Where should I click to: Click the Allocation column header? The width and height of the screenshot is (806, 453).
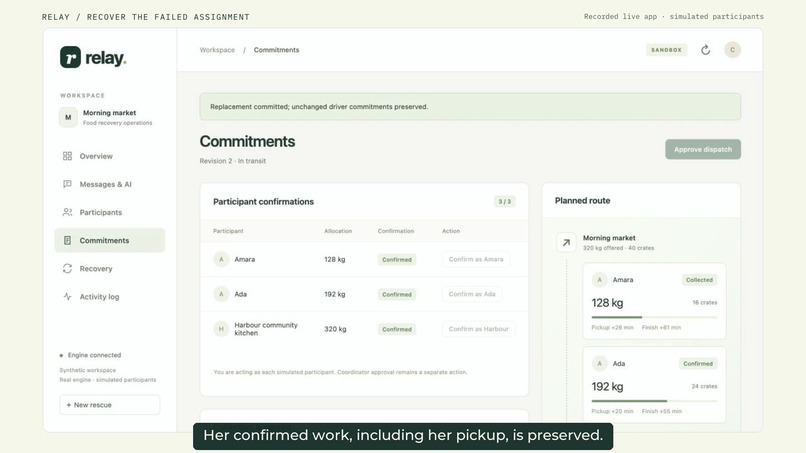click(338, 231)
